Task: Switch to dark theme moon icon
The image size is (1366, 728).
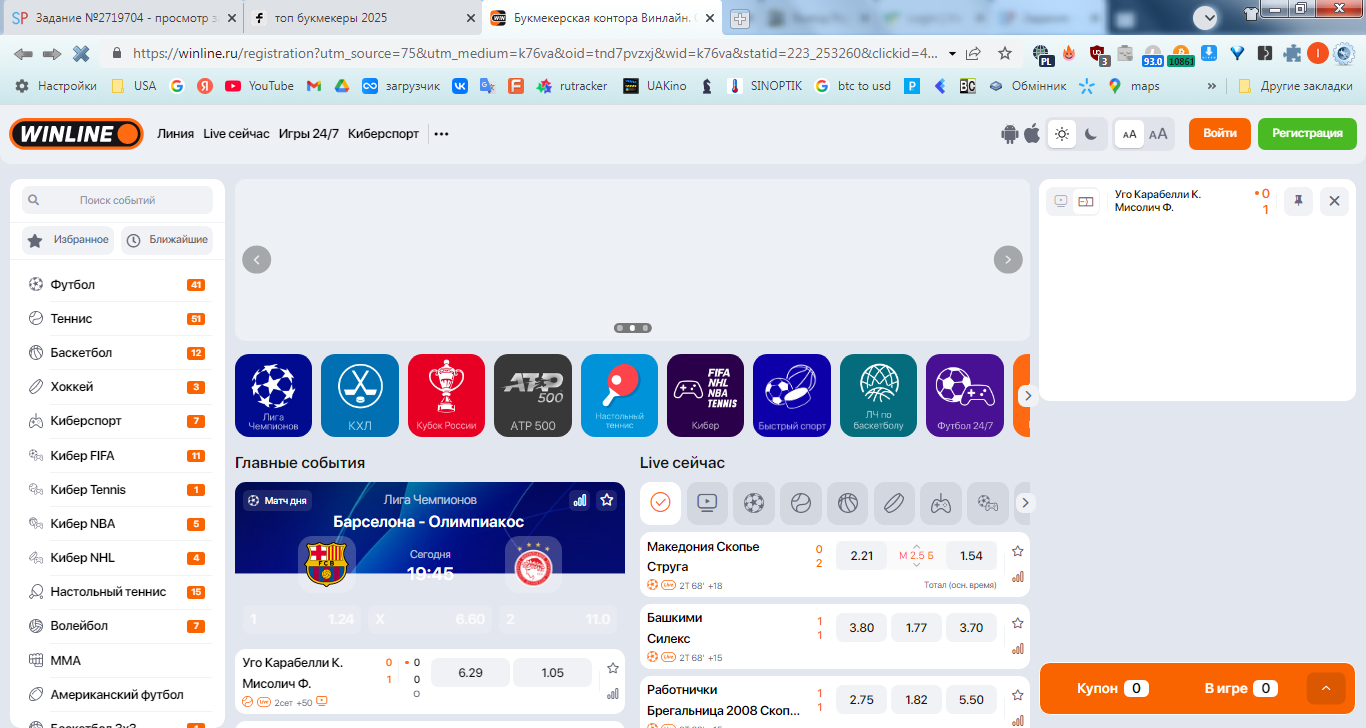Action: pyautogui.click(x=1091, y=134)
